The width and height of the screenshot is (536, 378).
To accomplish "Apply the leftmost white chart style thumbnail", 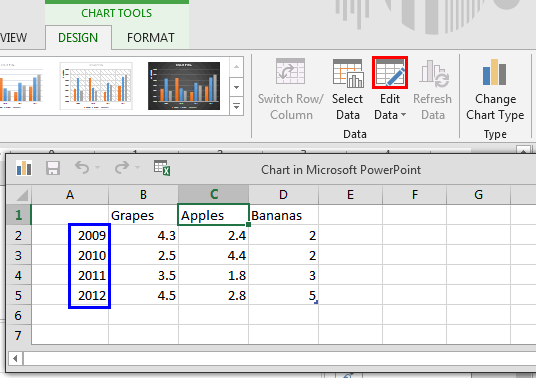I will coord(21,86).
